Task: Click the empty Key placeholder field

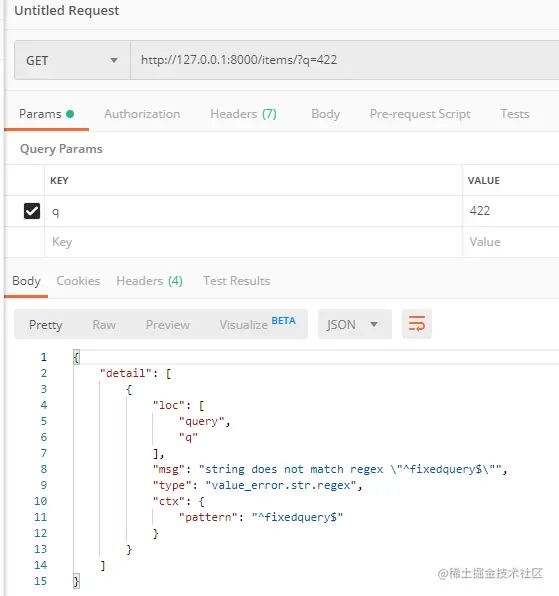Action: pos(253,242)
